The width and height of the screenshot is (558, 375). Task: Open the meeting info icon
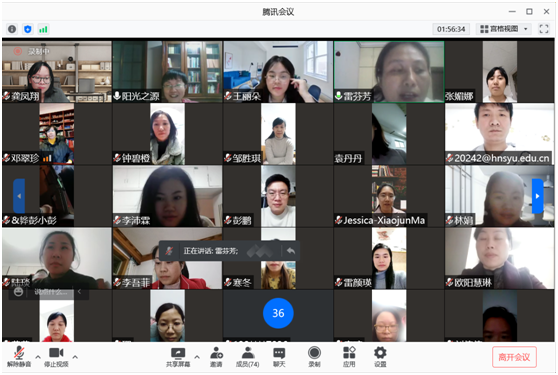[12, 29]
